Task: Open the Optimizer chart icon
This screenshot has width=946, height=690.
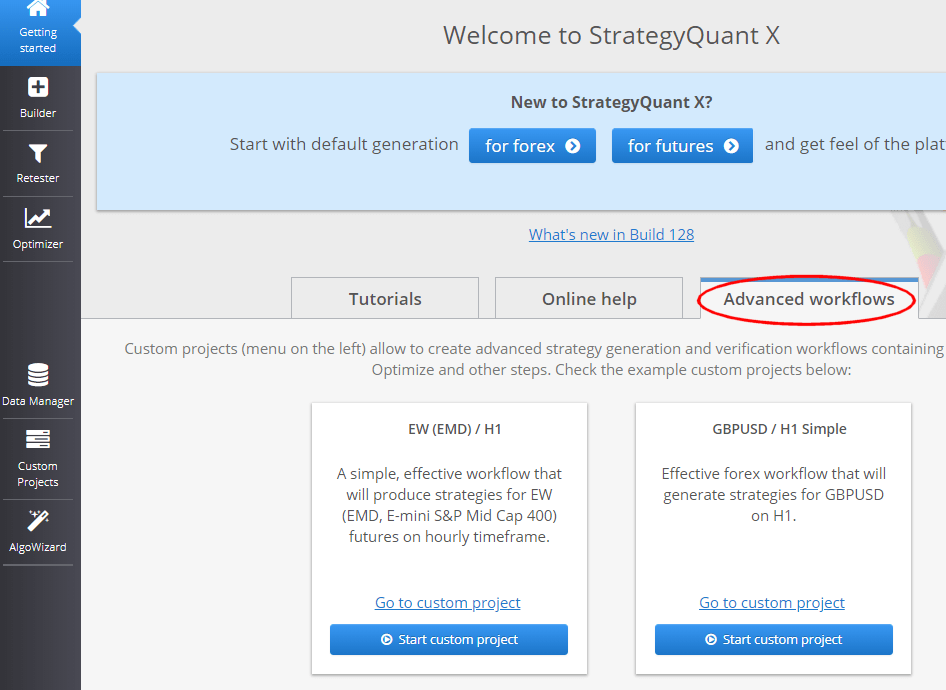Action: point(37,218)
